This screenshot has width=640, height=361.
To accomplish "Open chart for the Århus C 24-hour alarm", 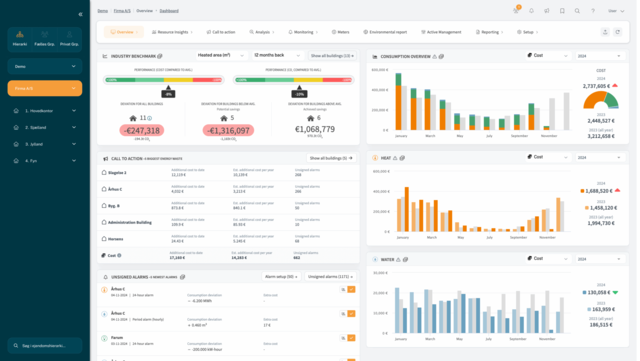I will [x=343, y=289].
